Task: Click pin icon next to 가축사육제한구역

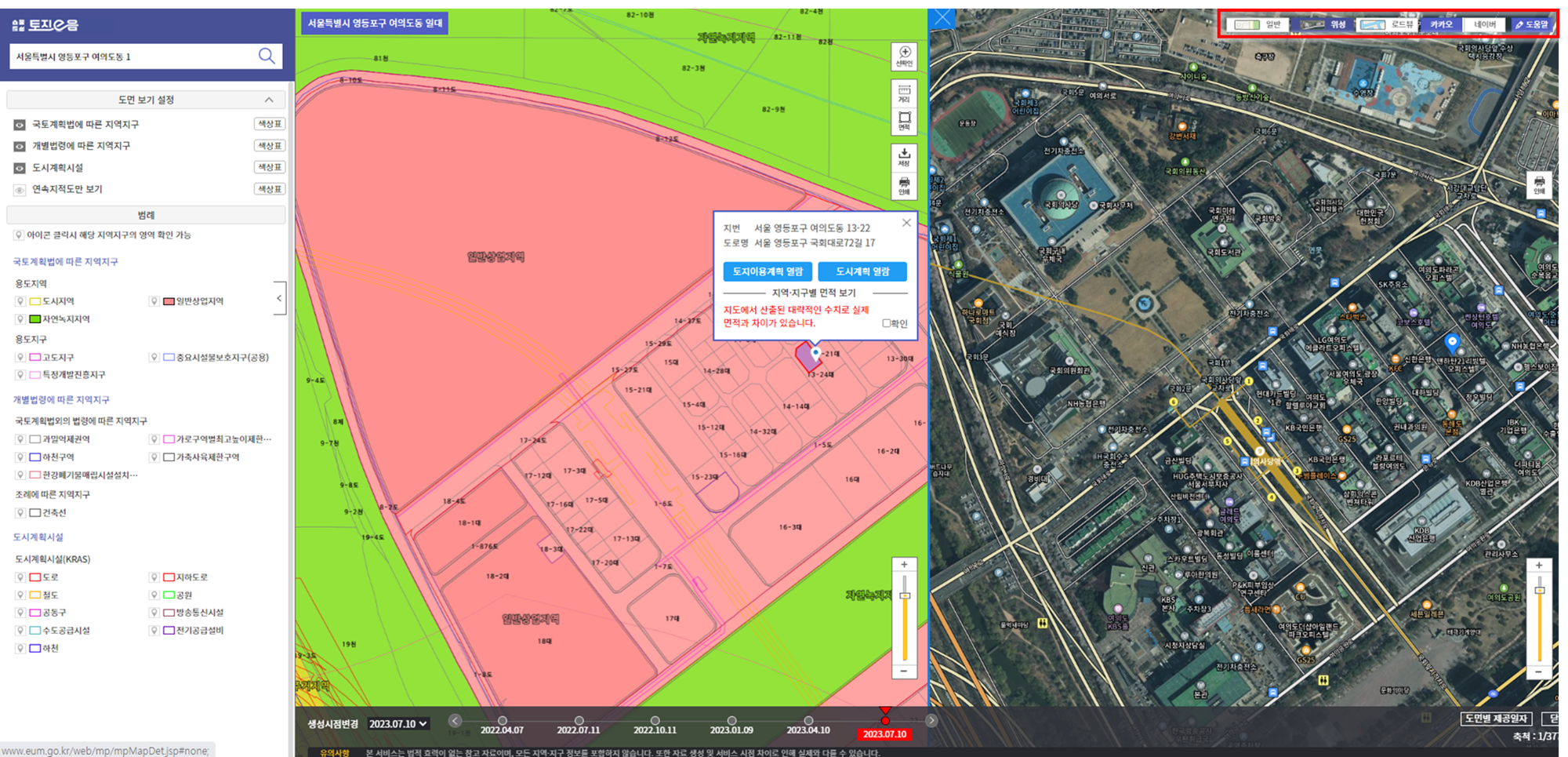Action: click(x=154, y=457)
